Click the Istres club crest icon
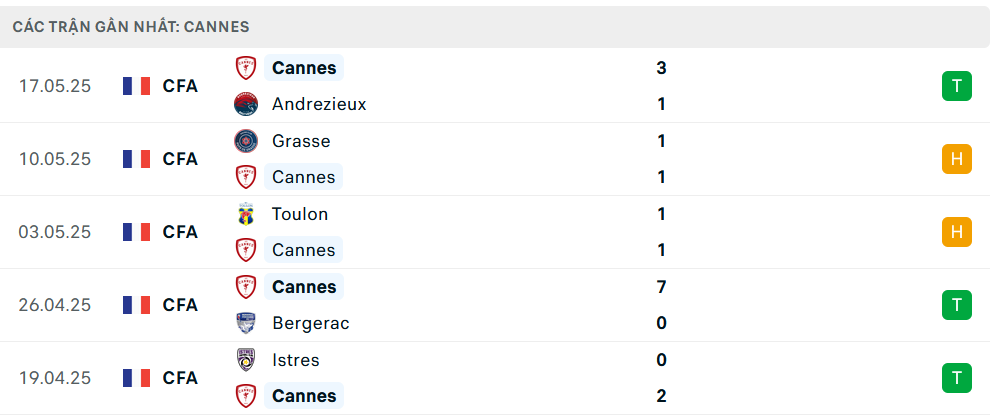 click(245, 360)
